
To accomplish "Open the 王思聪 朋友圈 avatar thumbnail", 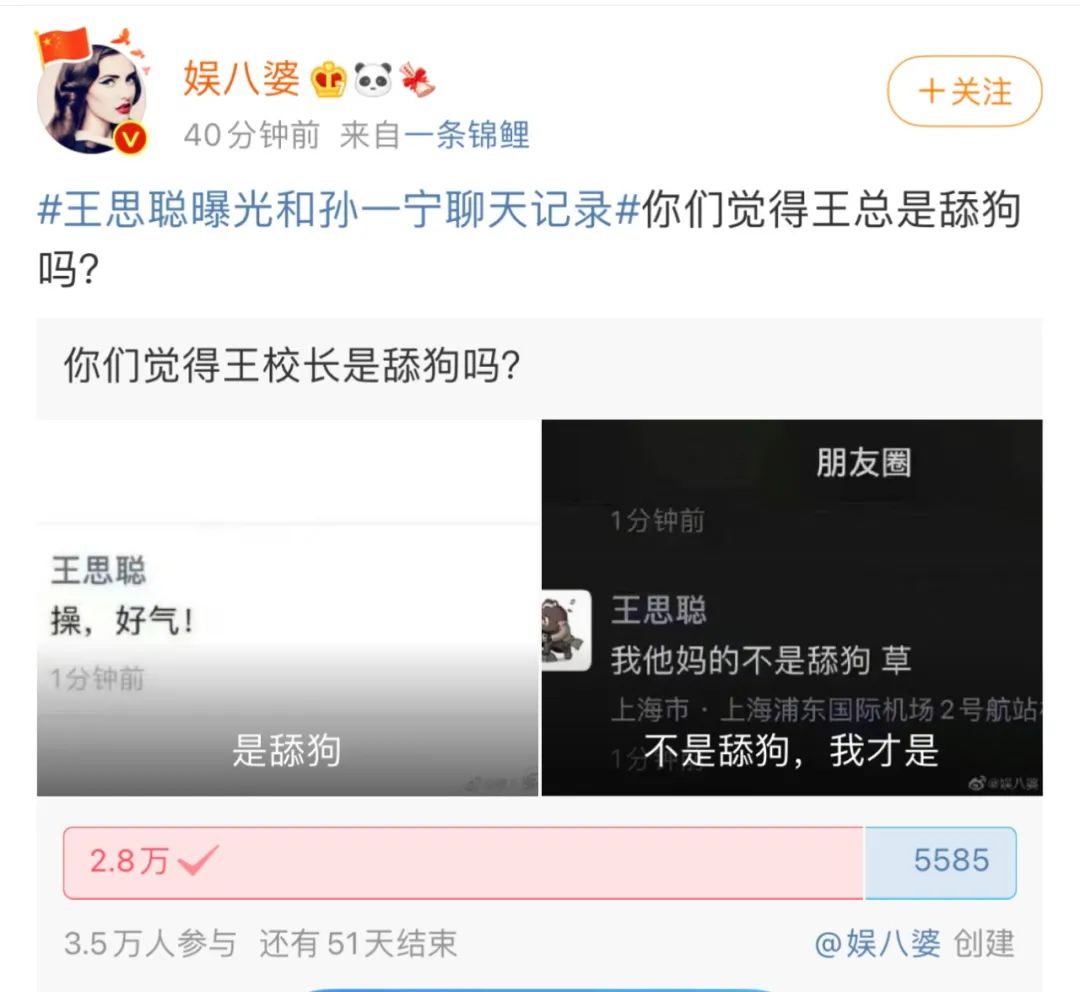I will pos(566,630).
